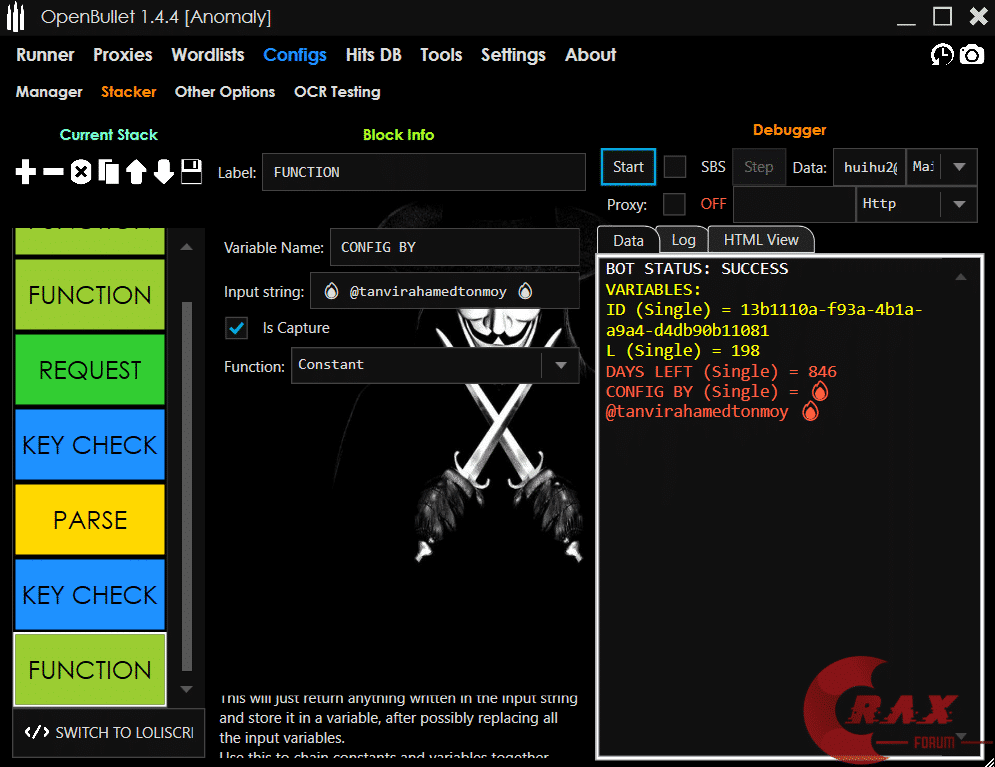The image size is (995, 767).
Task: Clone the selected block with copy icon
Action: (109, 172)
